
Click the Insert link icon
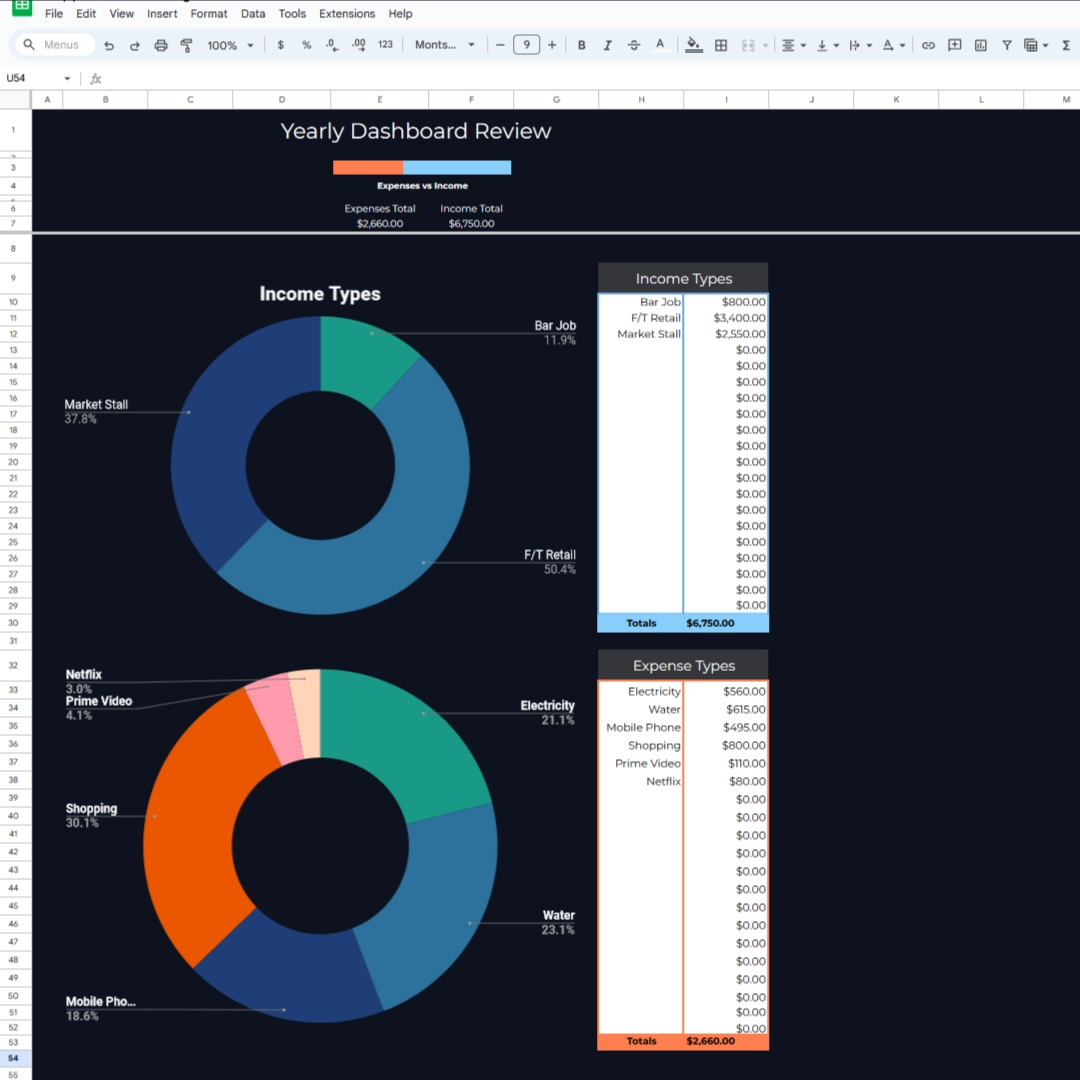coord(928,45)
